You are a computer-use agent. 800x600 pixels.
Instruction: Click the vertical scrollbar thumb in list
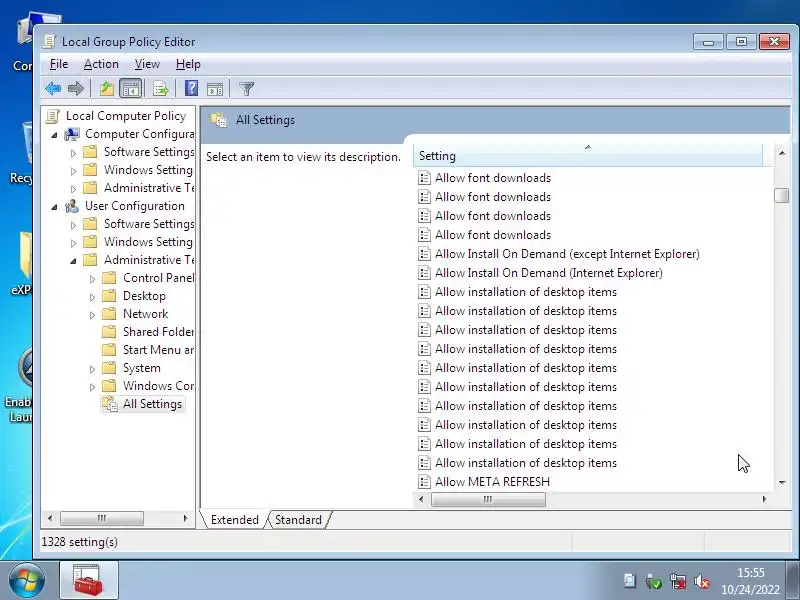(781, 195)
